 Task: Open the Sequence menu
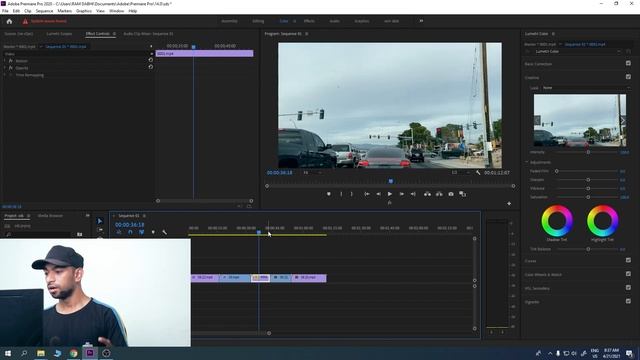coord(44,11)
